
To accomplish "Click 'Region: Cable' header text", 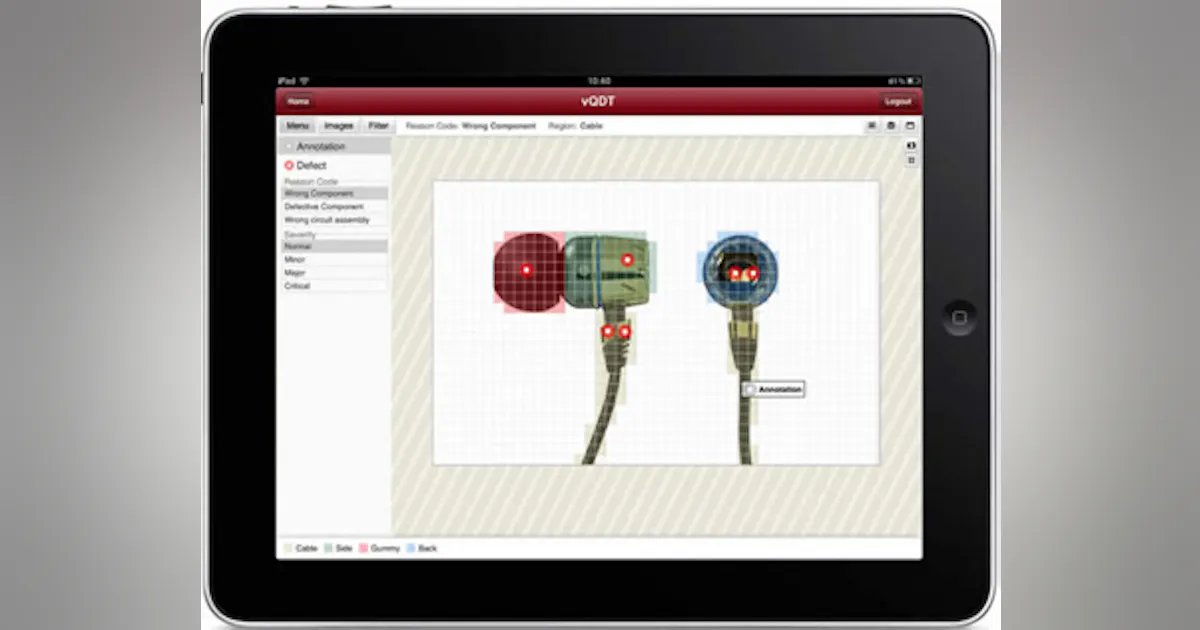I will [x=576, y=126].
